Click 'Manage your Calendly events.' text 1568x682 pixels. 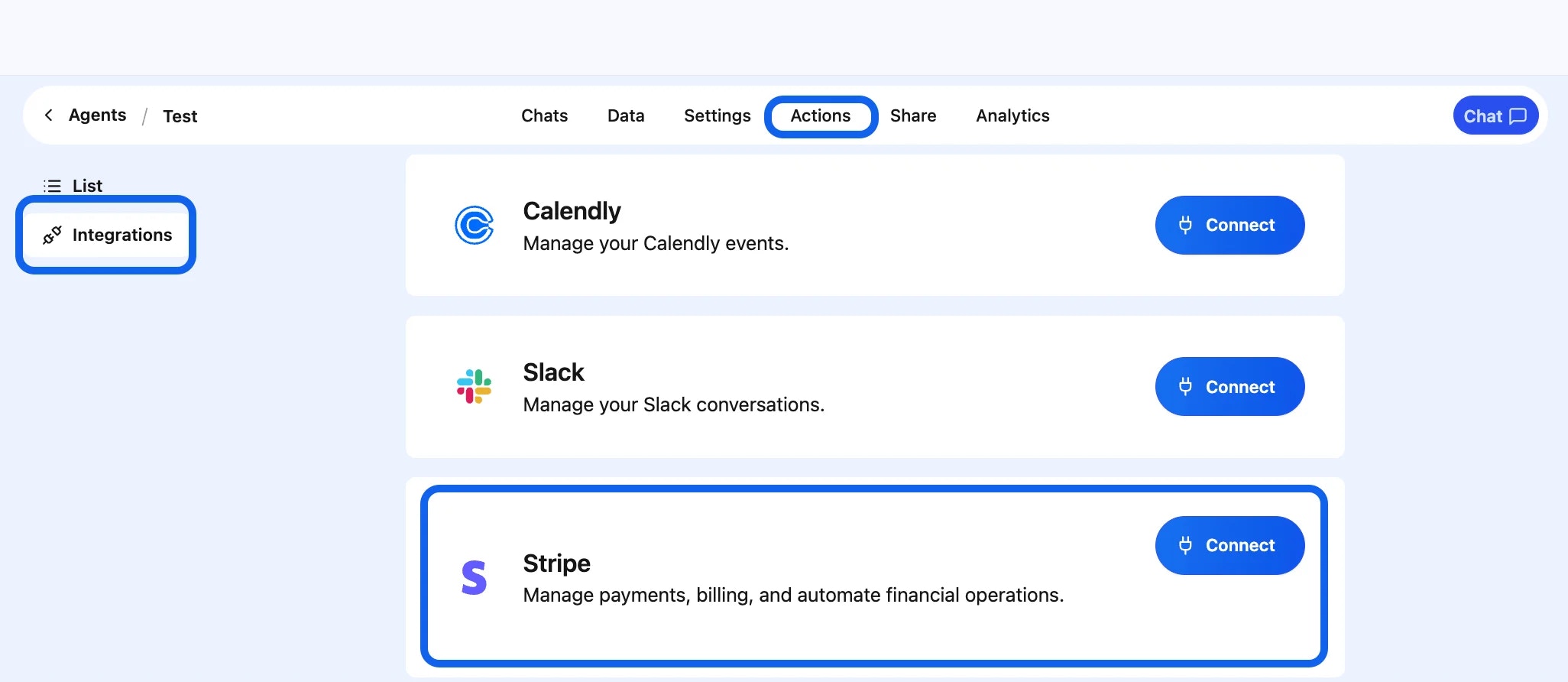point(656,243)
